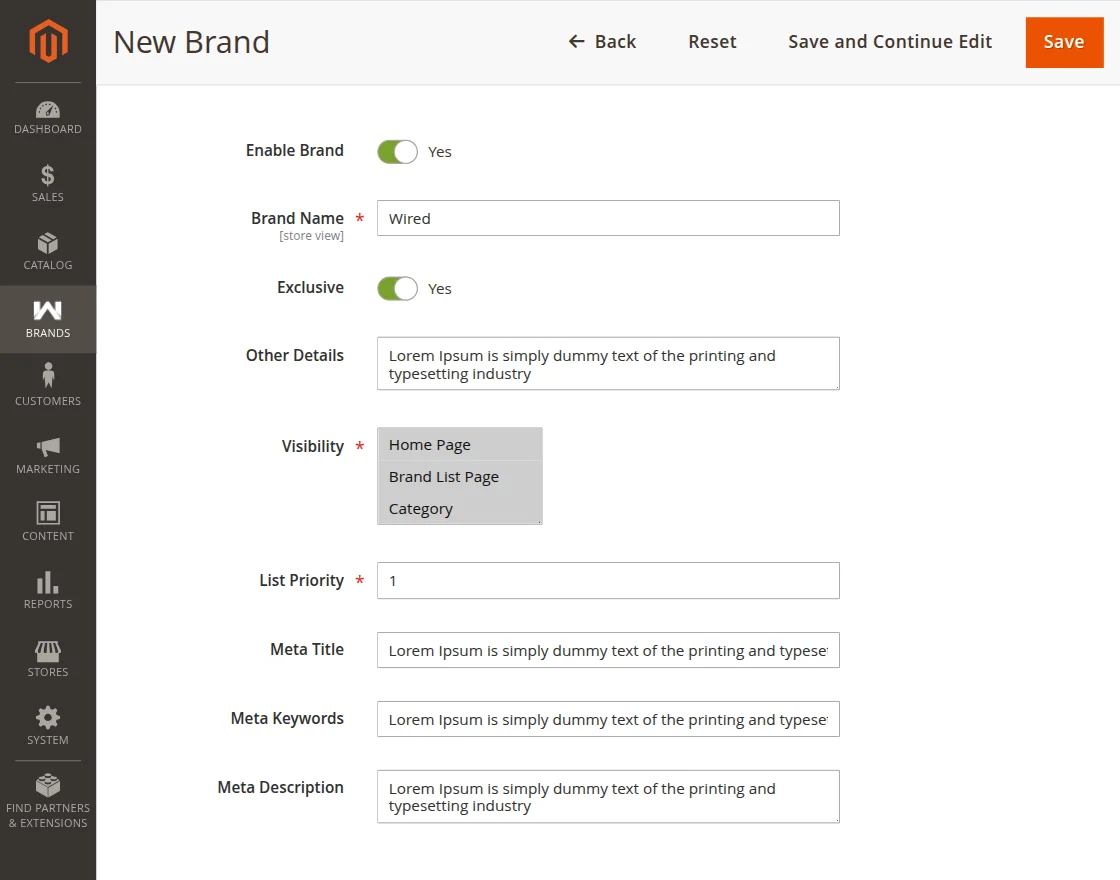Click Save and Continue Edit
The height and width of the screenshot is (880, 1120).
coord(890,41)
